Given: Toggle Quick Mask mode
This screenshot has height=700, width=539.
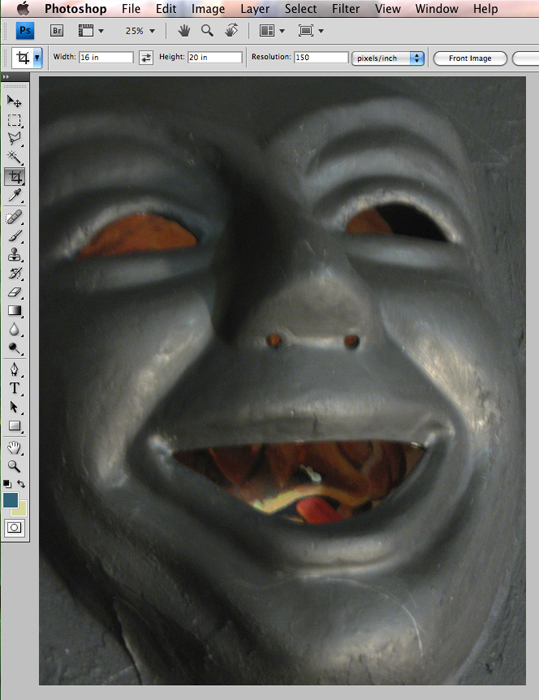Looking at the screenshot, I should [x=14, y=528].
